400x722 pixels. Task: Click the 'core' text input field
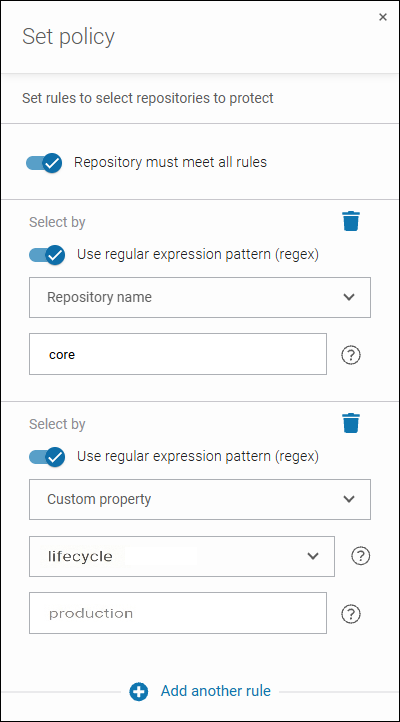pos(178,354)
